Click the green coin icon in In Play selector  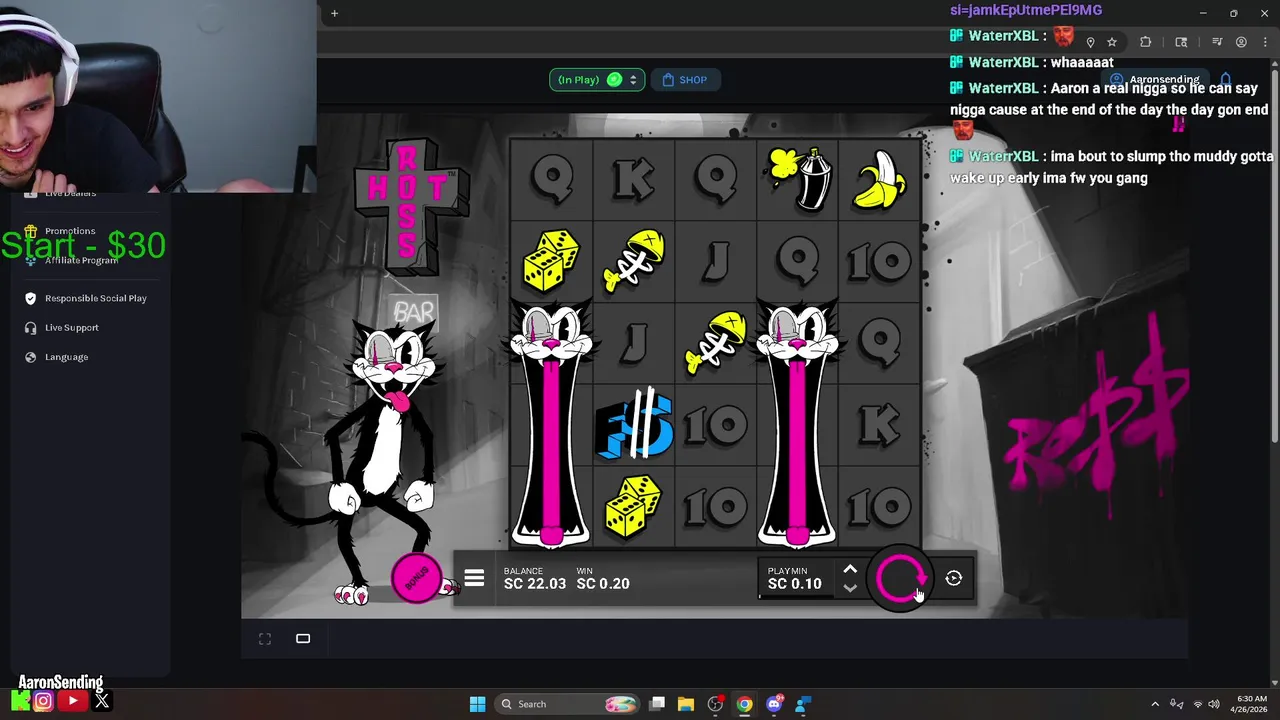pos(614,80)
